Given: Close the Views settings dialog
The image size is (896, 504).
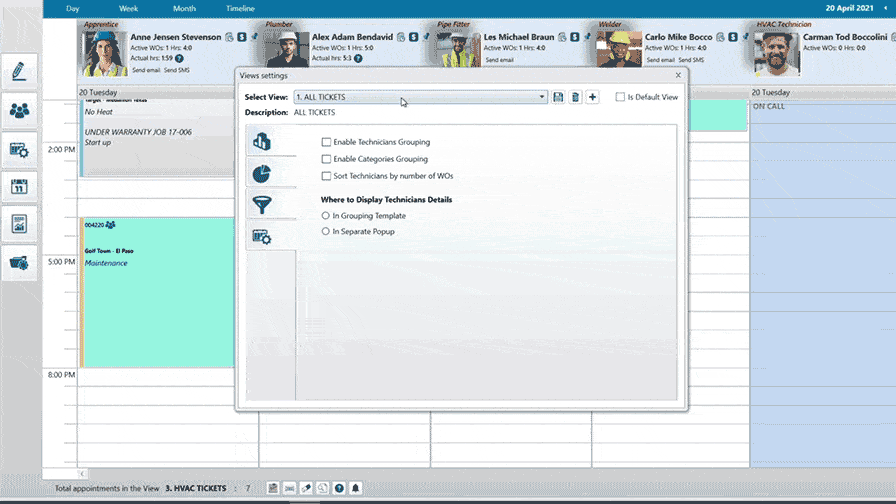Looking at the screenshot, I should [678, 75].
